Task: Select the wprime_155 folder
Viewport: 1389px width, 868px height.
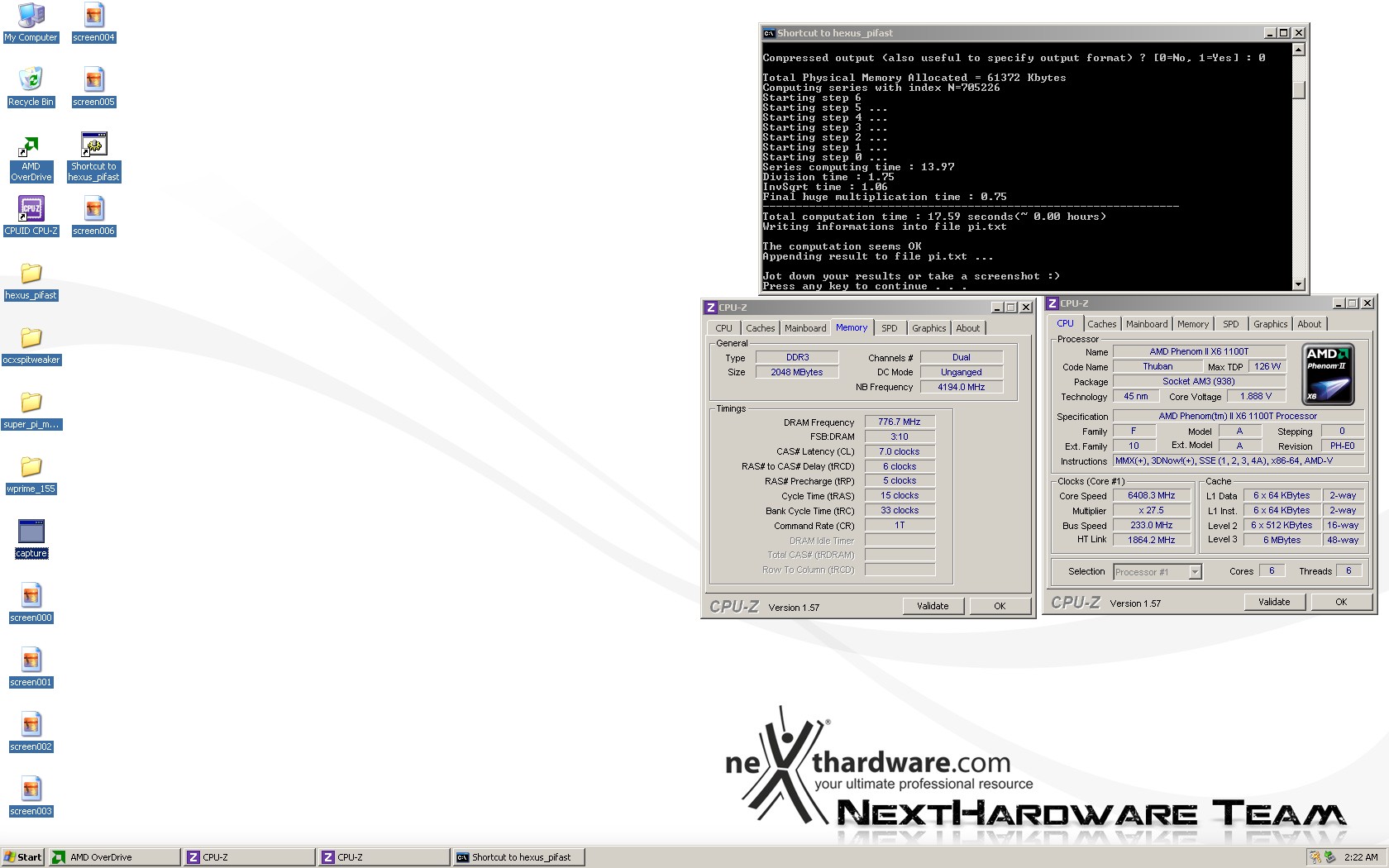Action: [31, 474]
